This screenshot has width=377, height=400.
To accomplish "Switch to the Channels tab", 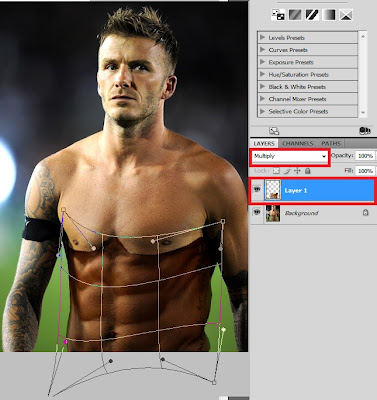I will (x=298, y=143).
